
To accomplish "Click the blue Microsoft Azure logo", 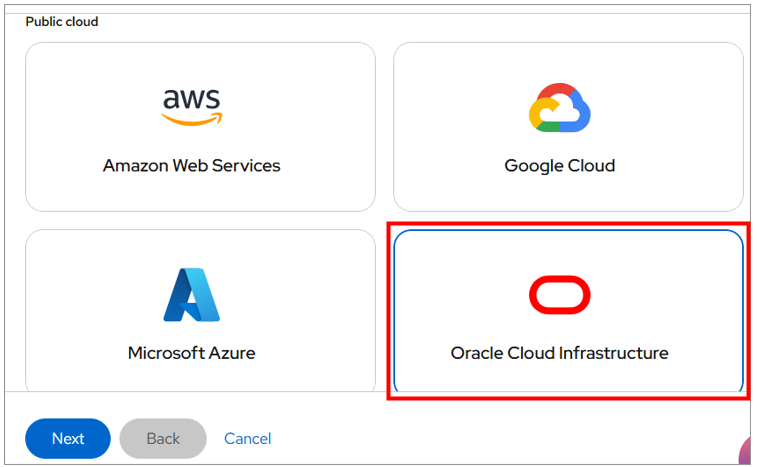I will (191, 295).
